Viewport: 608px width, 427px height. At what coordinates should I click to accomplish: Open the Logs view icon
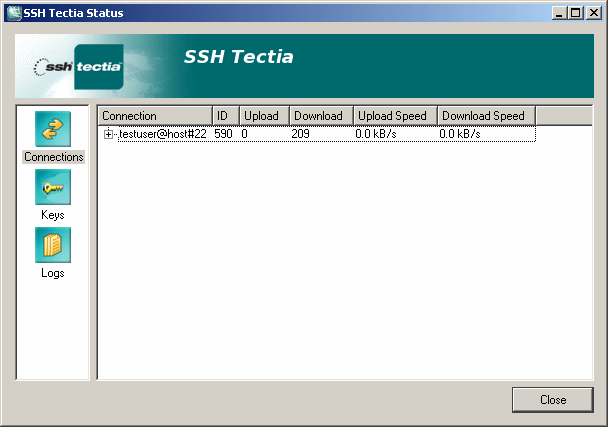coord(53,245)
